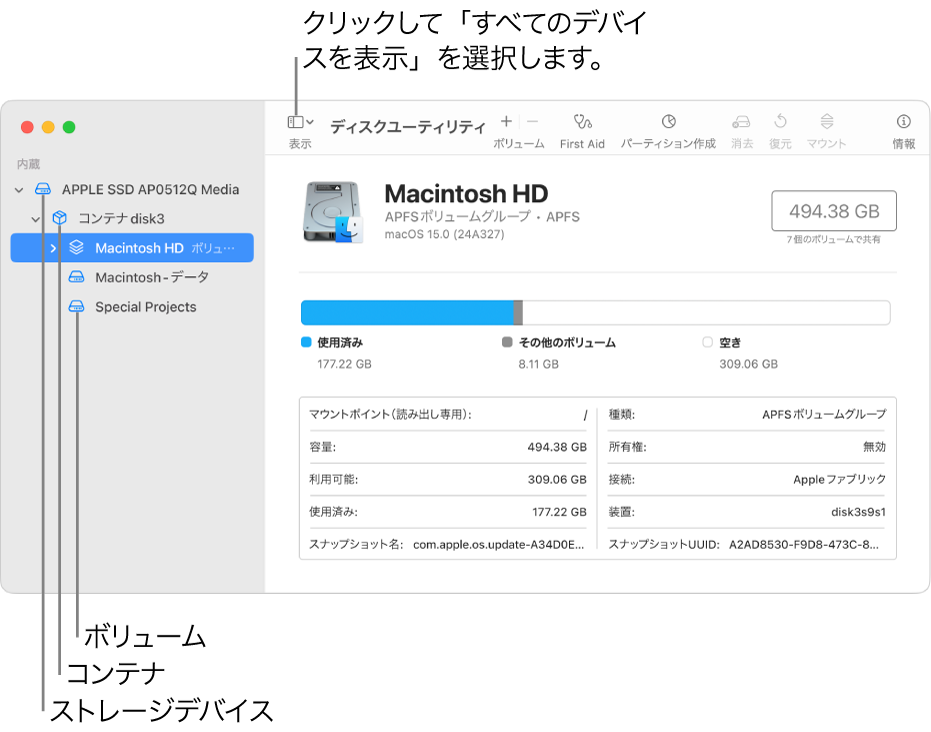The image size is (931, 732).
Task: Click the 8.11 GB other volumes value
Action: point(539,364)
